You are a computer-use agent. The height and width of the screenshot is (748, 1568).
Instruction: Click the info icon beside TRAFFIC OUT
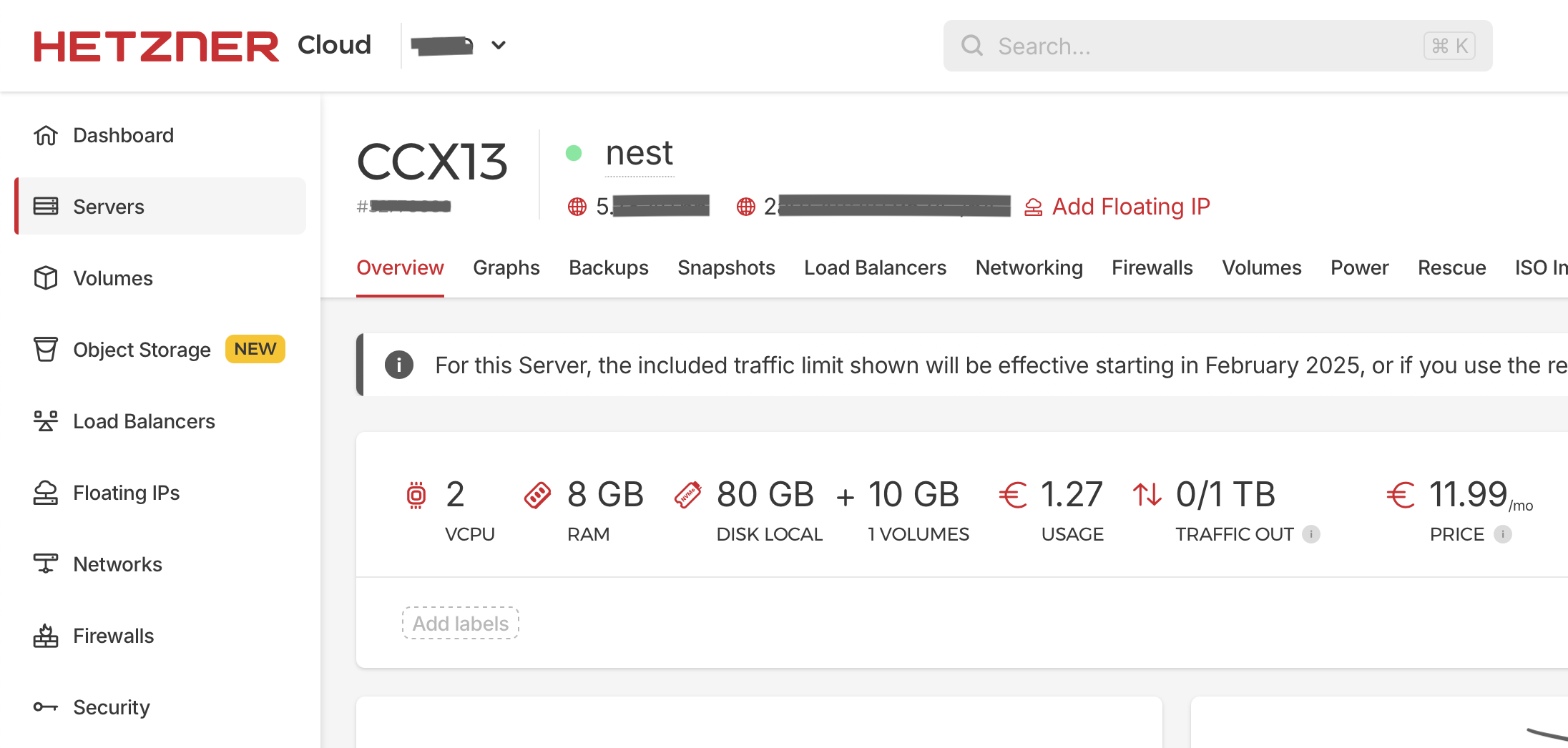(x=1310, y=534)
